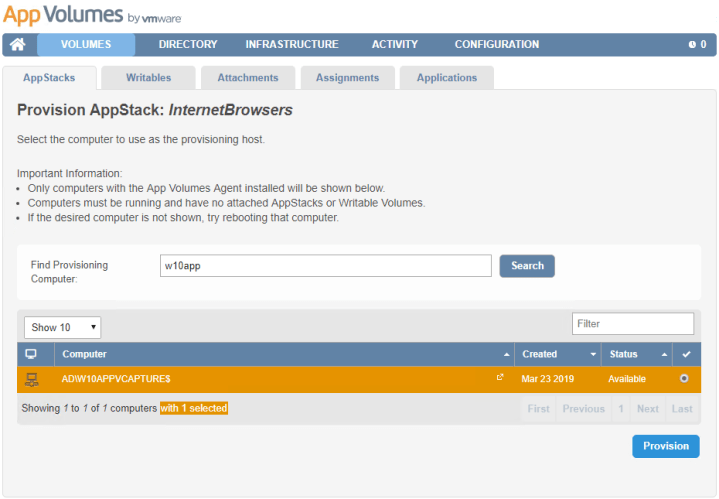
Task: Sort table by Created column
Action: 558,354
